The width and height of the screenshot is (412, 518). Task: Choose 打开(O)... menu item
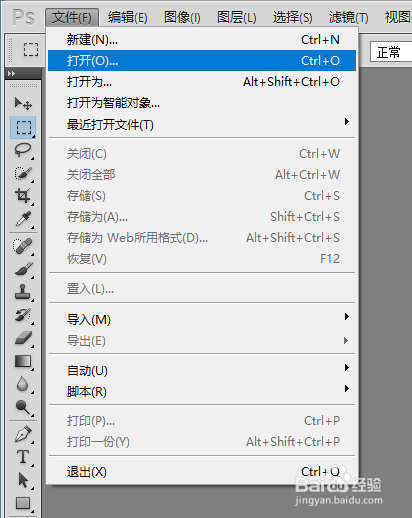click(202, 61)
